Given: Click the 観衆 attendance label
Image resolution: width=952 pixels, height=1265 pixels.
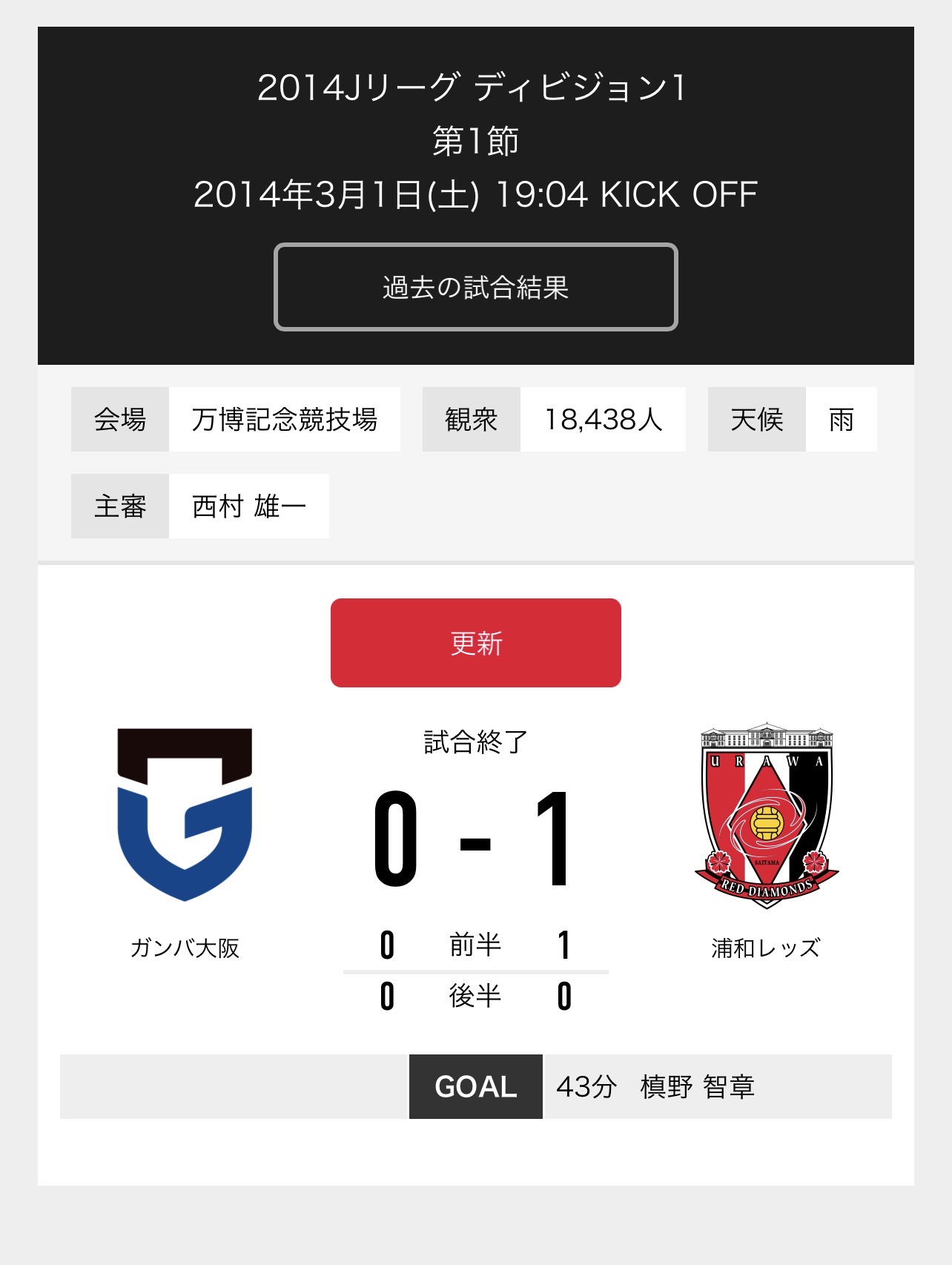Looking at the screenshot, I should (x=472, y=420).
